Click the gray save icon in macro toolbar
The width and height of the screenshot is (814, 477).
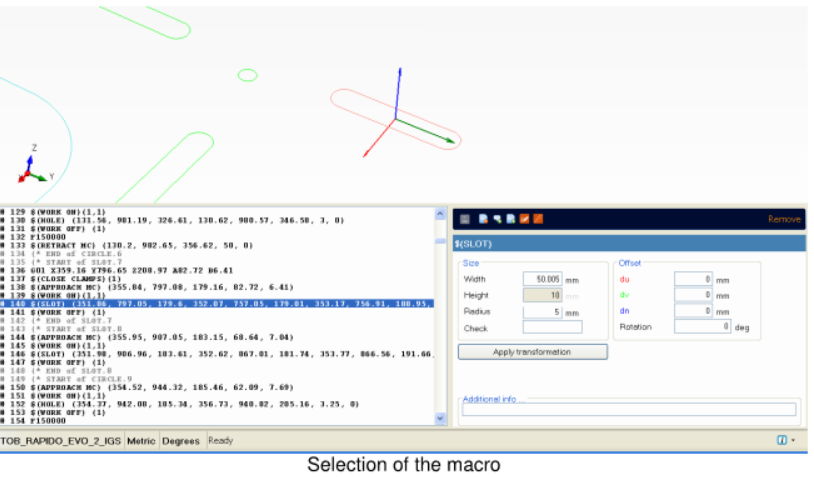tap(465, 219)
